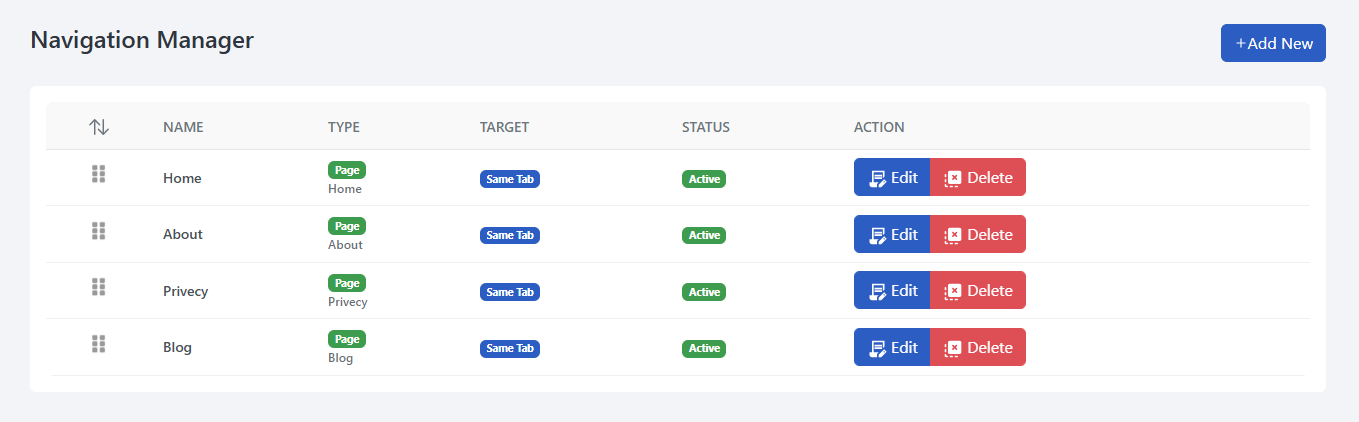Click the drag handle icon for About row
Image resolution: width=1359 pixels, height=422 pixels.
98,231
